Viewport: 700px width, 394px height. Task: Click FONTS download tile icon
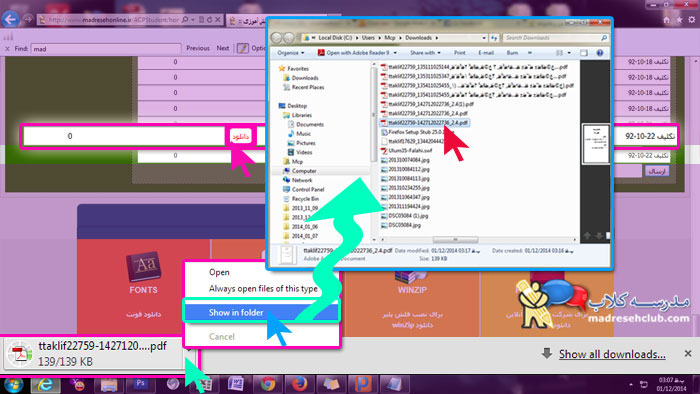[143, 266]
